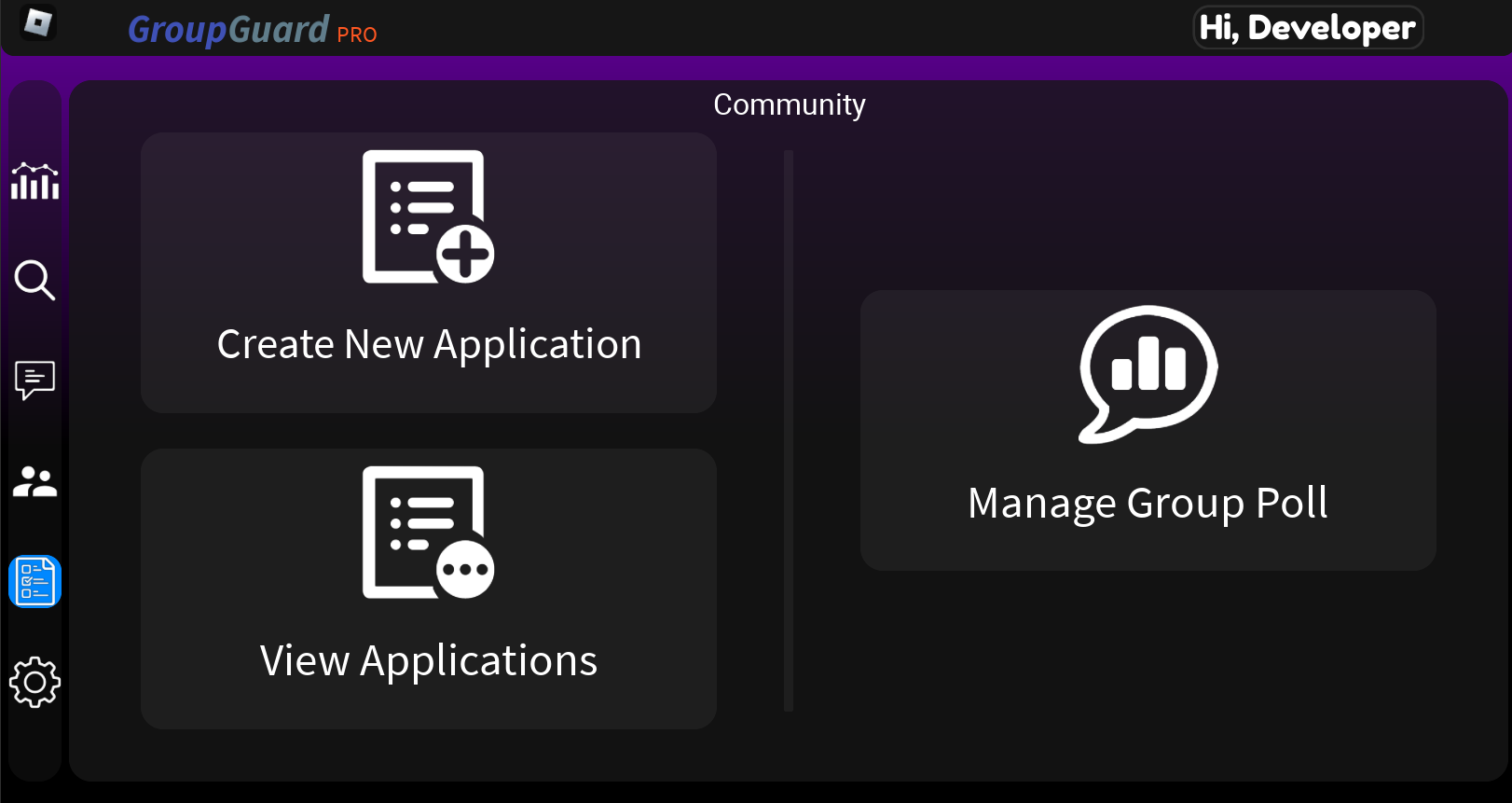1512x803 pixels.
Task: Open the search magnifier in sidebar
Action: (35, 280)
